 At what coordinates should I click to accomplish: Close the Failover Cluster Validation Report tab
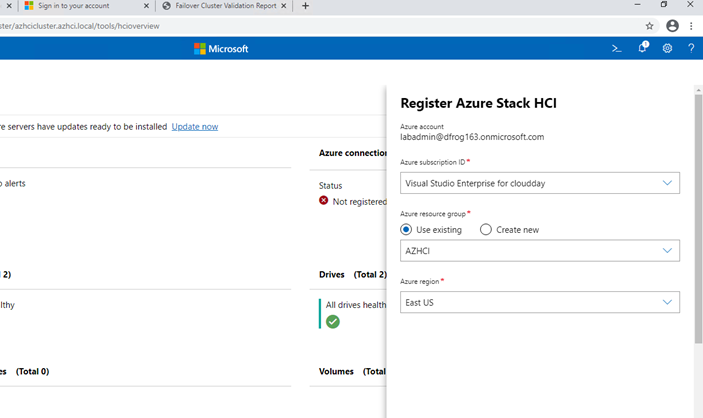283,6
